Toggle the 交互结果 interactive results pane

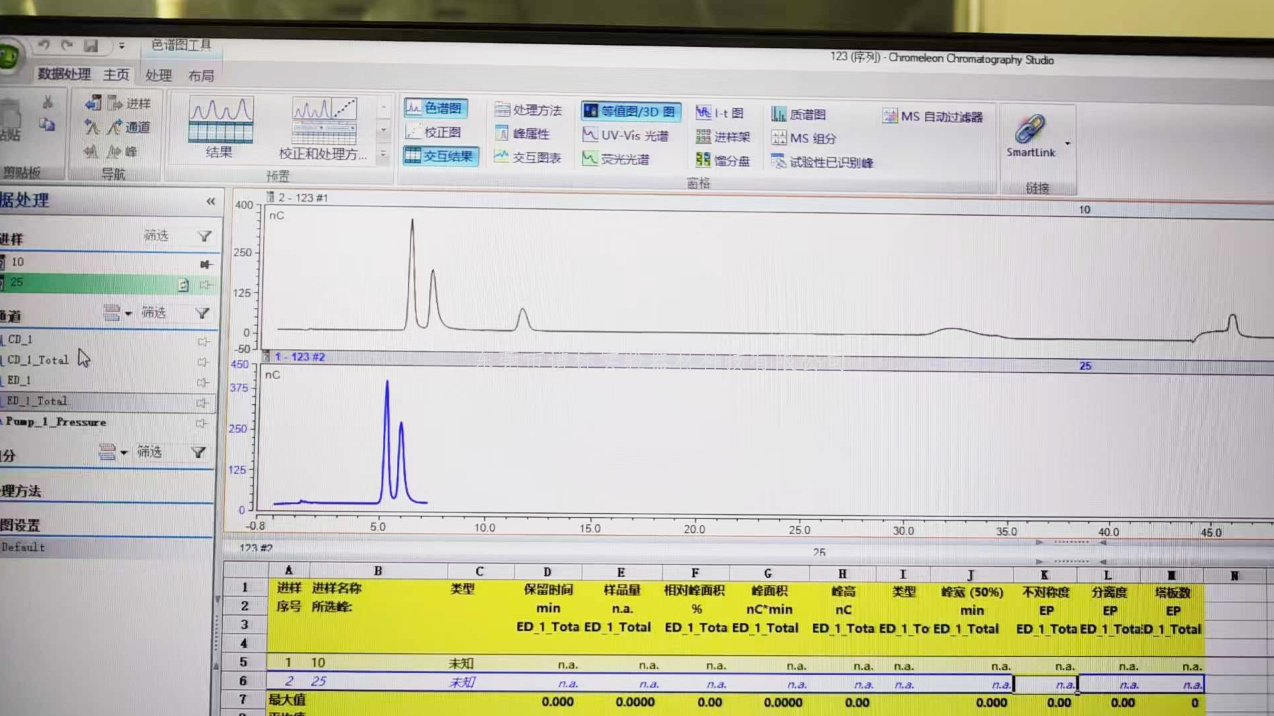pyautogui.click(x=440, y=156)
